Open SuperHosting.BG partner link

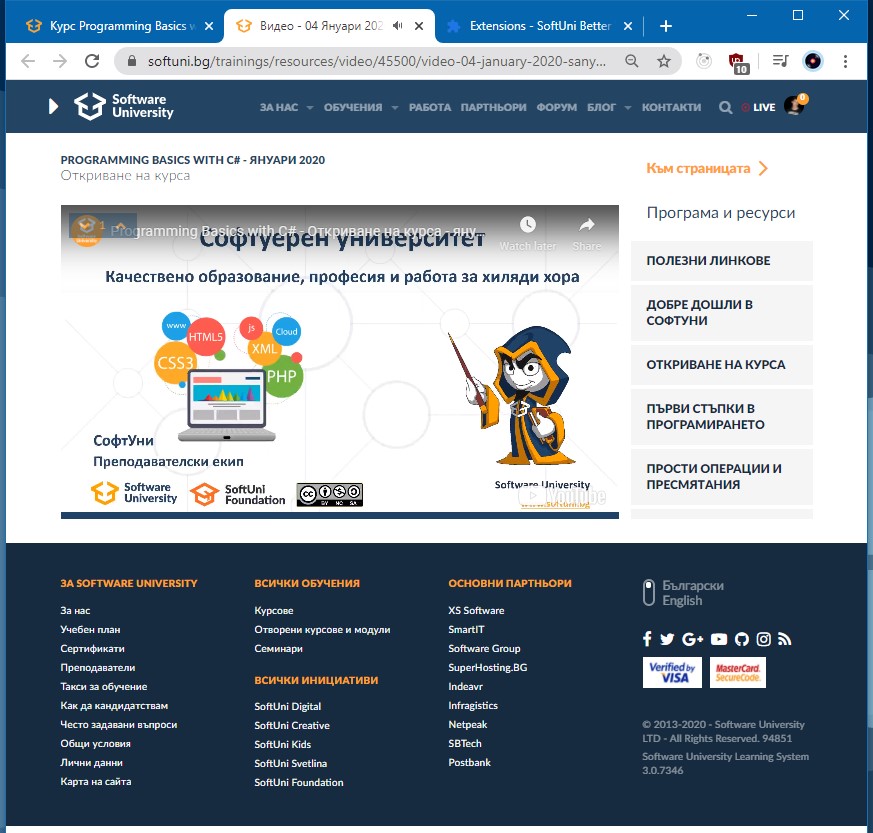click(488, 667)
